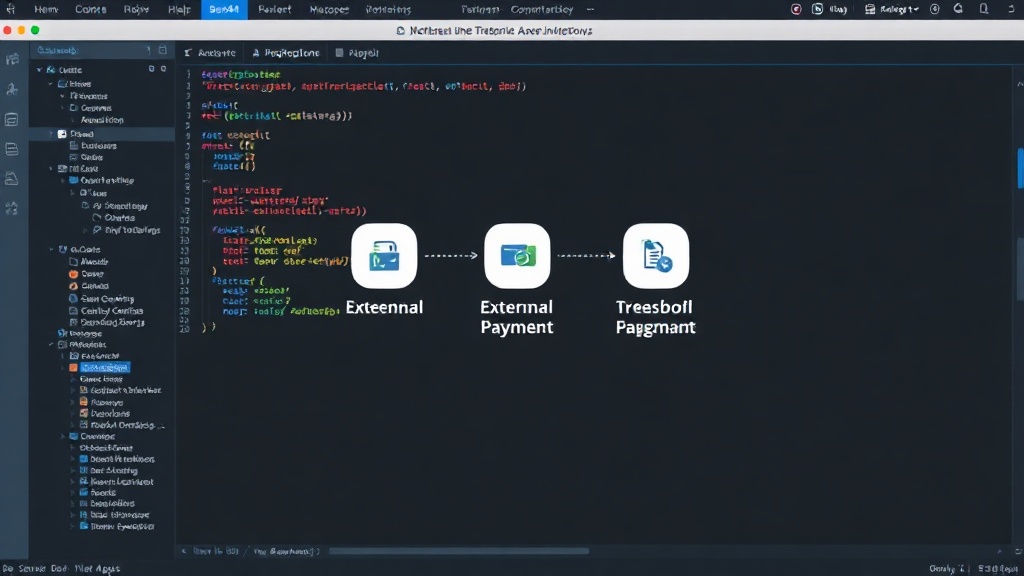Open the Comartarticy menu

point(541,9)
